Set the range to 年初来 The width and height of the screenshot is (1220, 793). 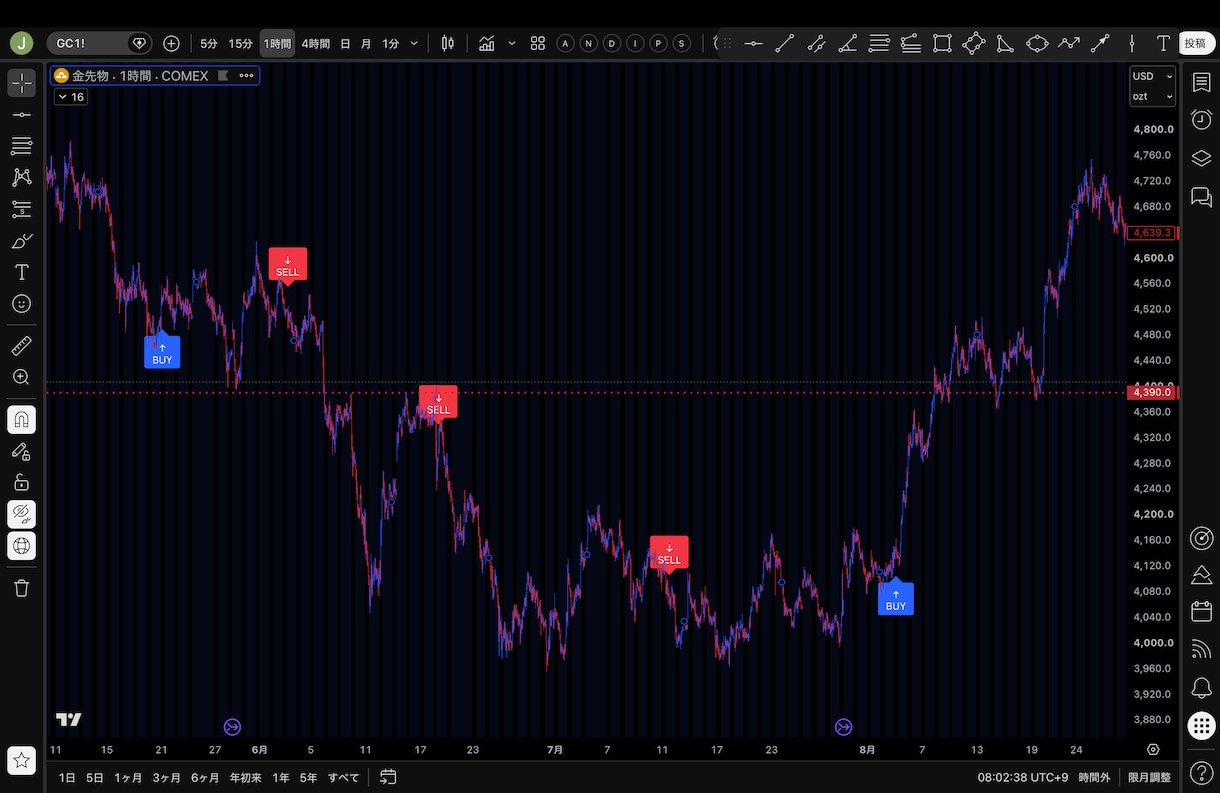[245, 777]
